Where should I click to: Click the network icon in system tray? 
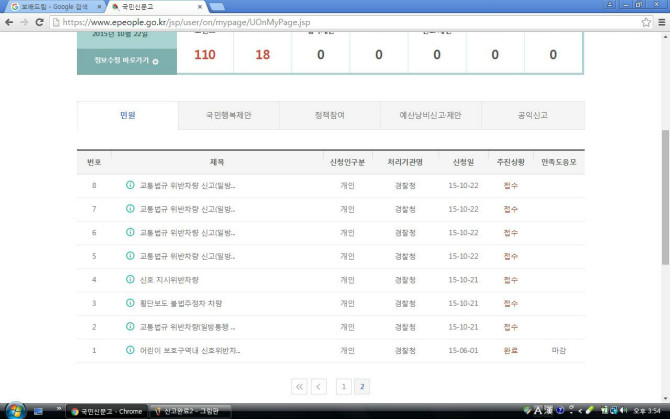614,410
